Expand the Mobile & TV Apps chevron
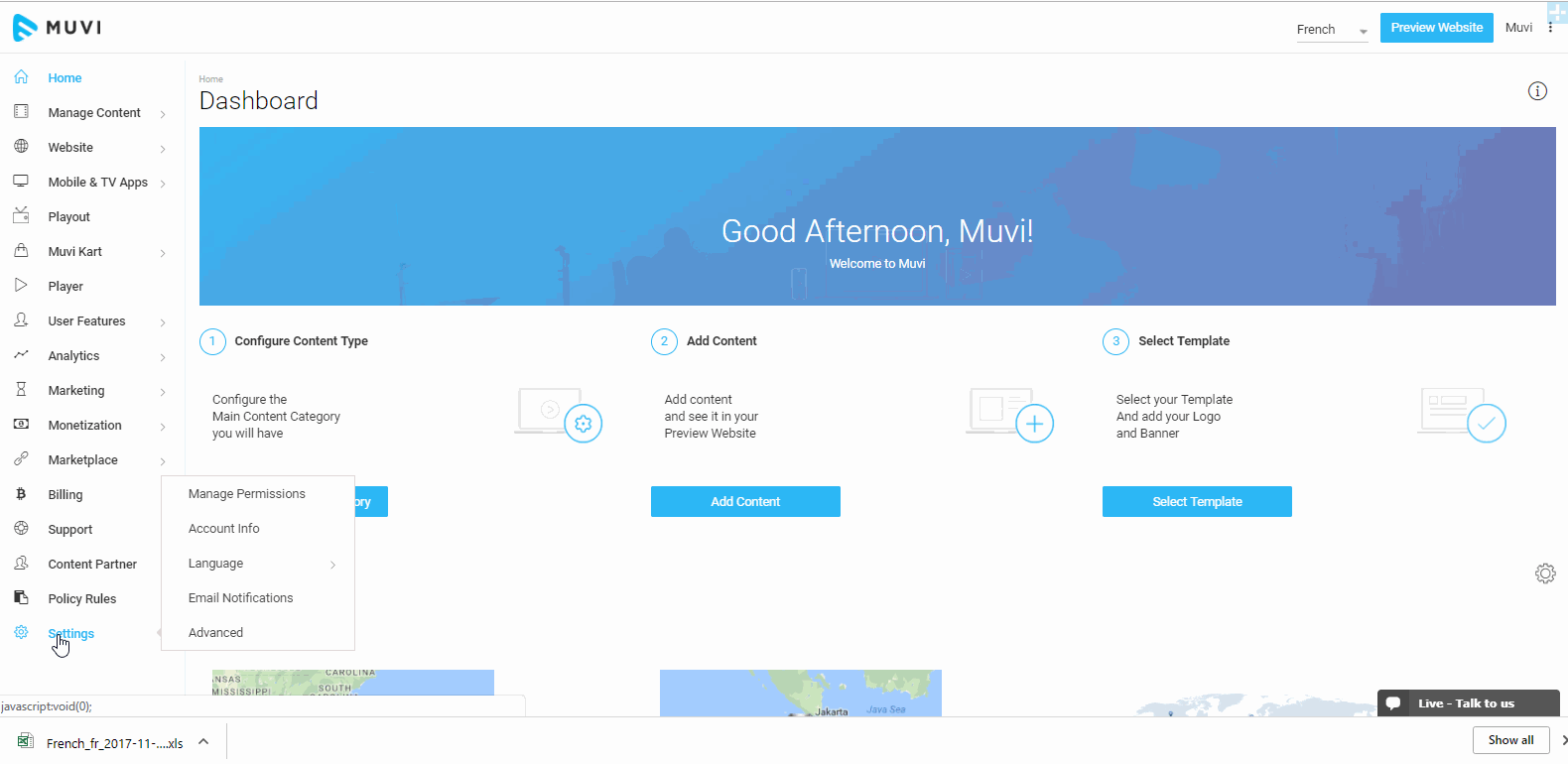1568x764 pixels. tap(163, 184)
